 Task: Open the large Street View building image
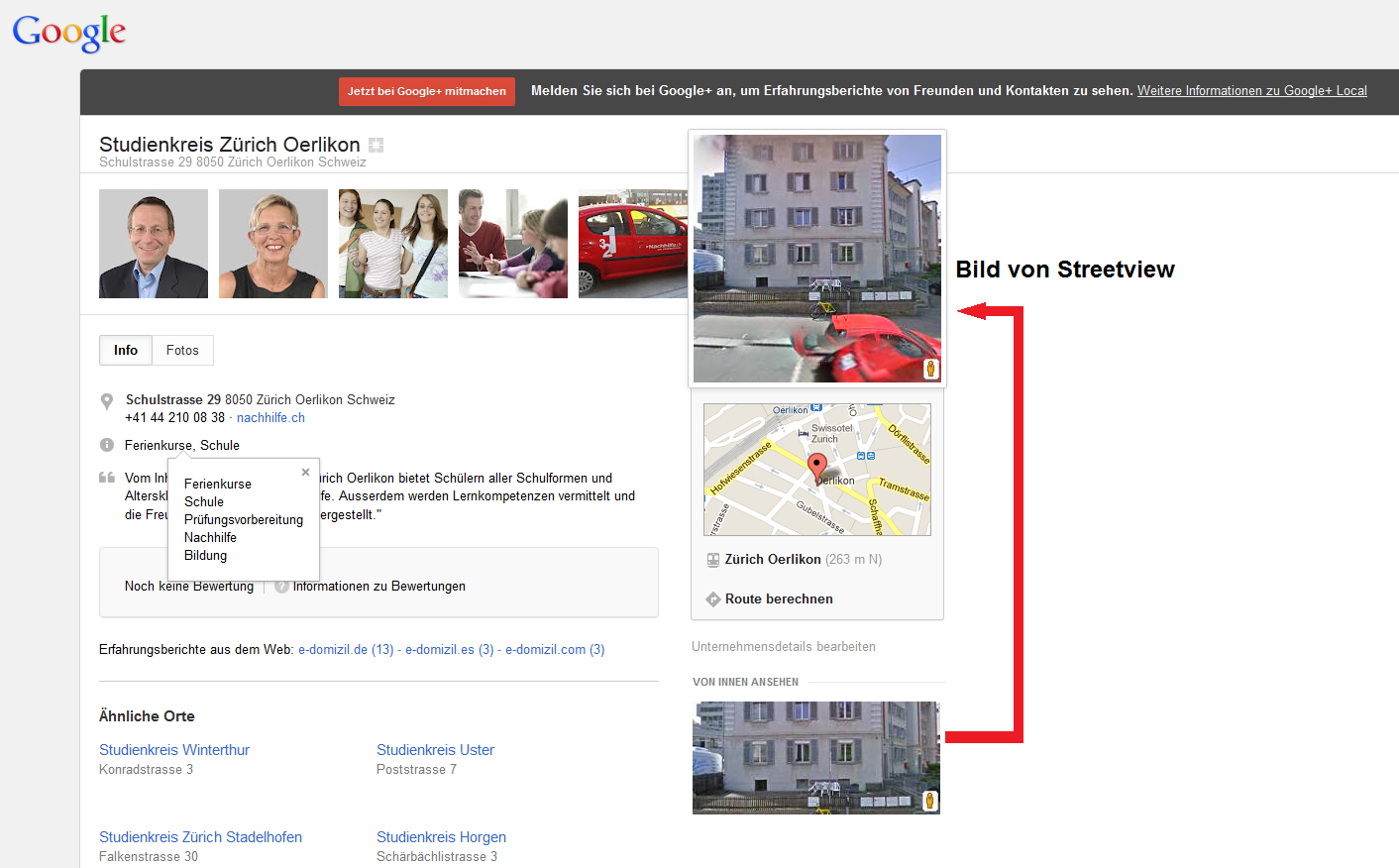coord(817,259)
